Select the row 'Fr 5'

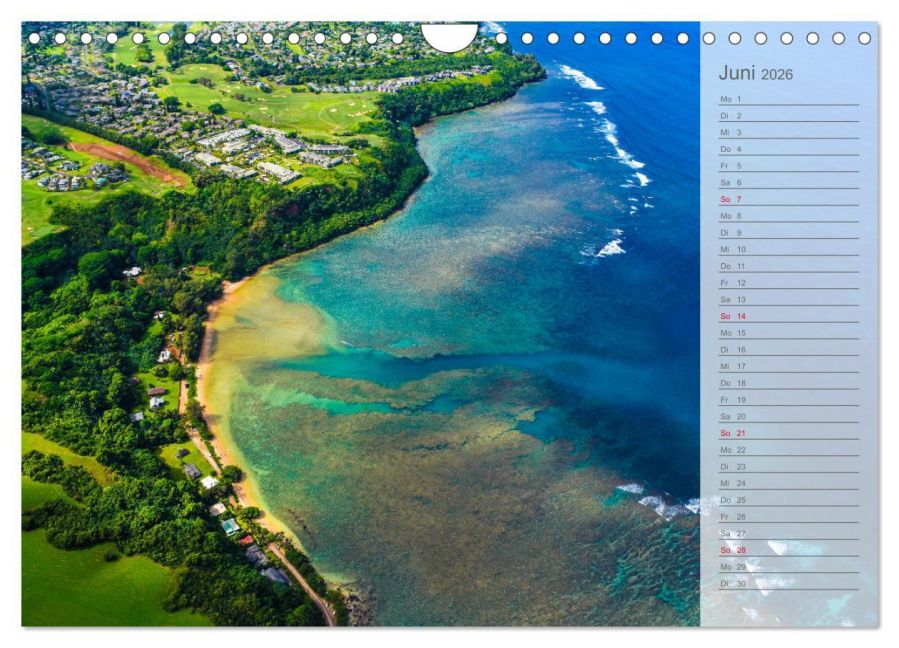coord(789,165)
